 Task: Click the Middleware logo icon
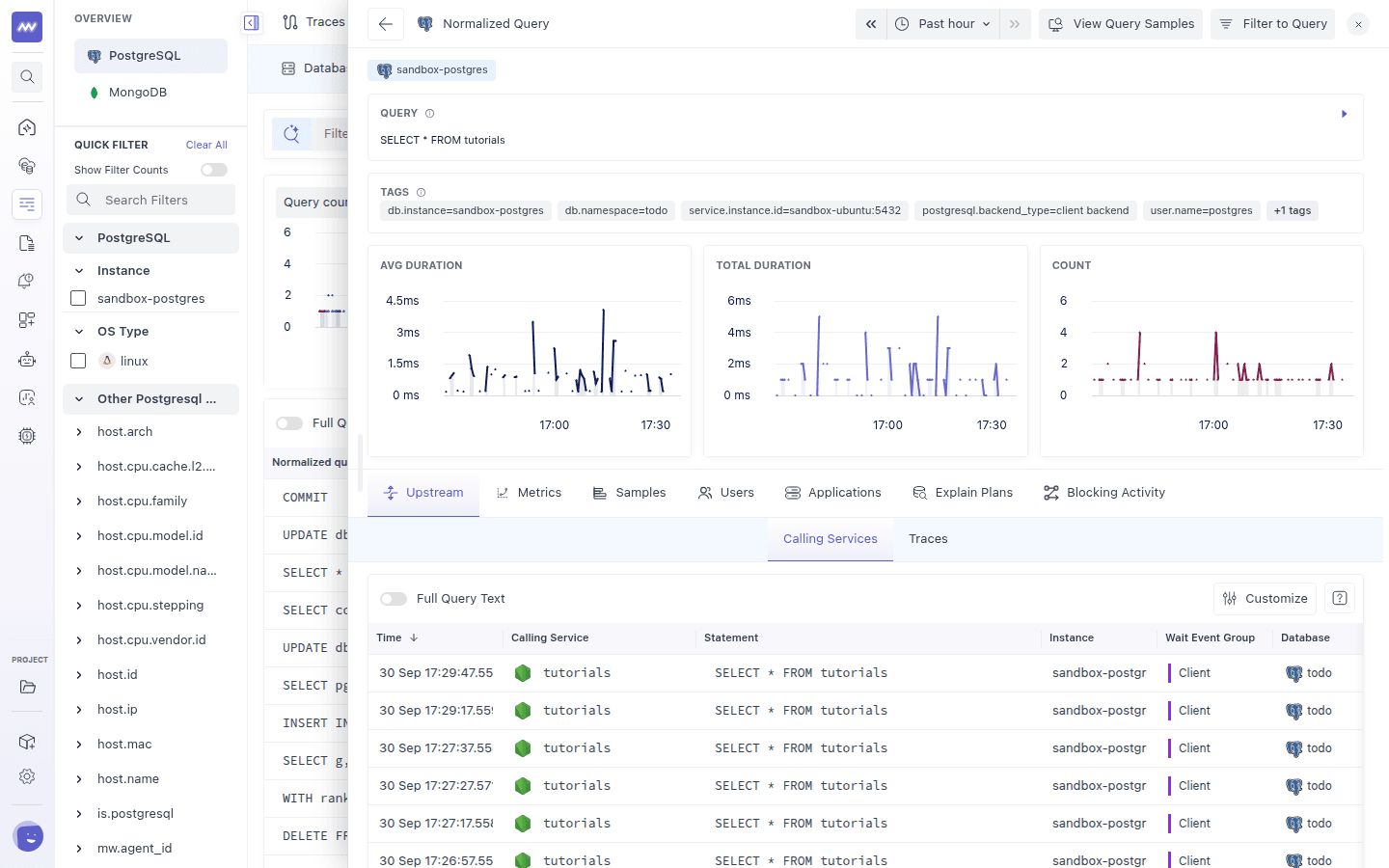point(27,27)
